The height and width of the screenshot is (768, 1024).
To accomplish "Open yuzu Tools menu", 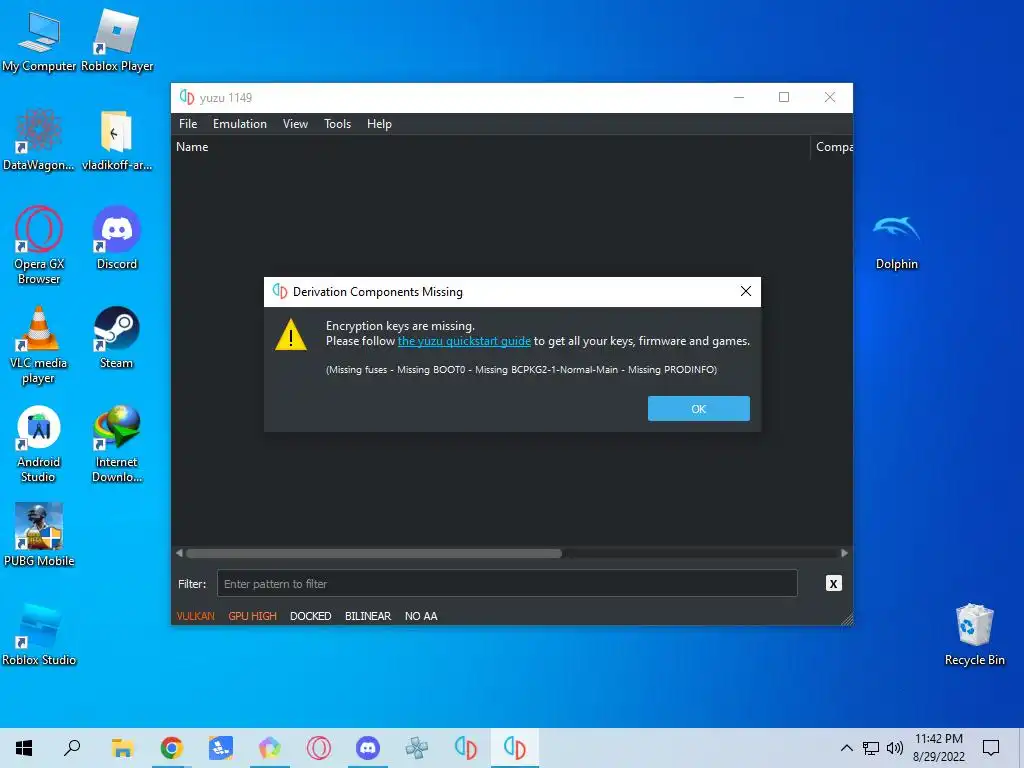I will pyautogui.click(x=338, y=124).
